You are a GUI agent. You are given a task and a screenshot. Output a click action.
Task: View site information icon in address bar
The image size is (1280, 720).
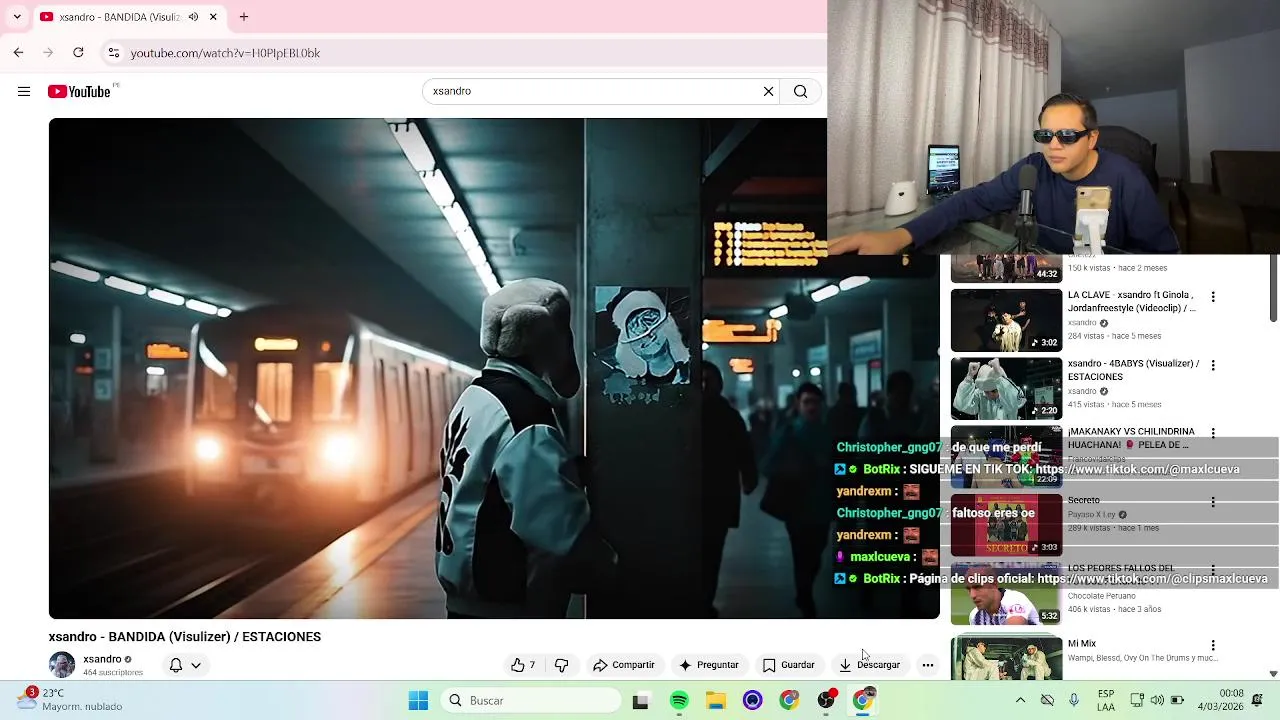114,53
